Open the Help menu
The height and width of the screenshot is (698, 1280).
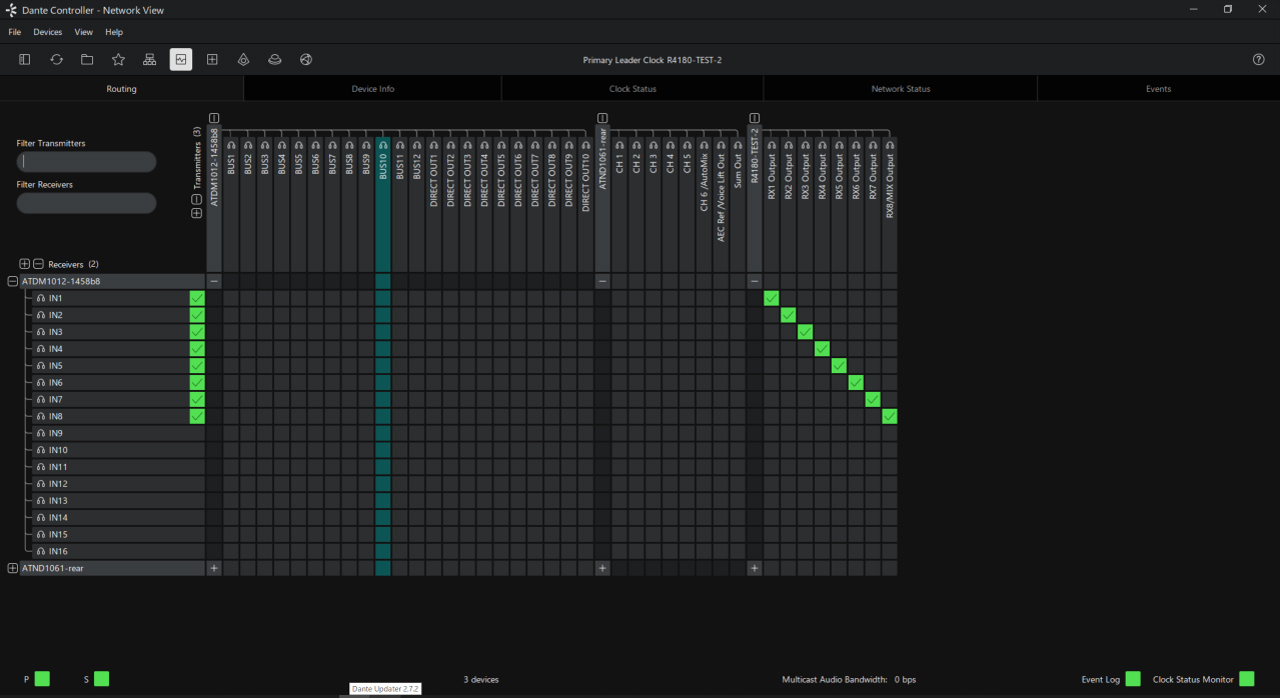pos(114,32)
